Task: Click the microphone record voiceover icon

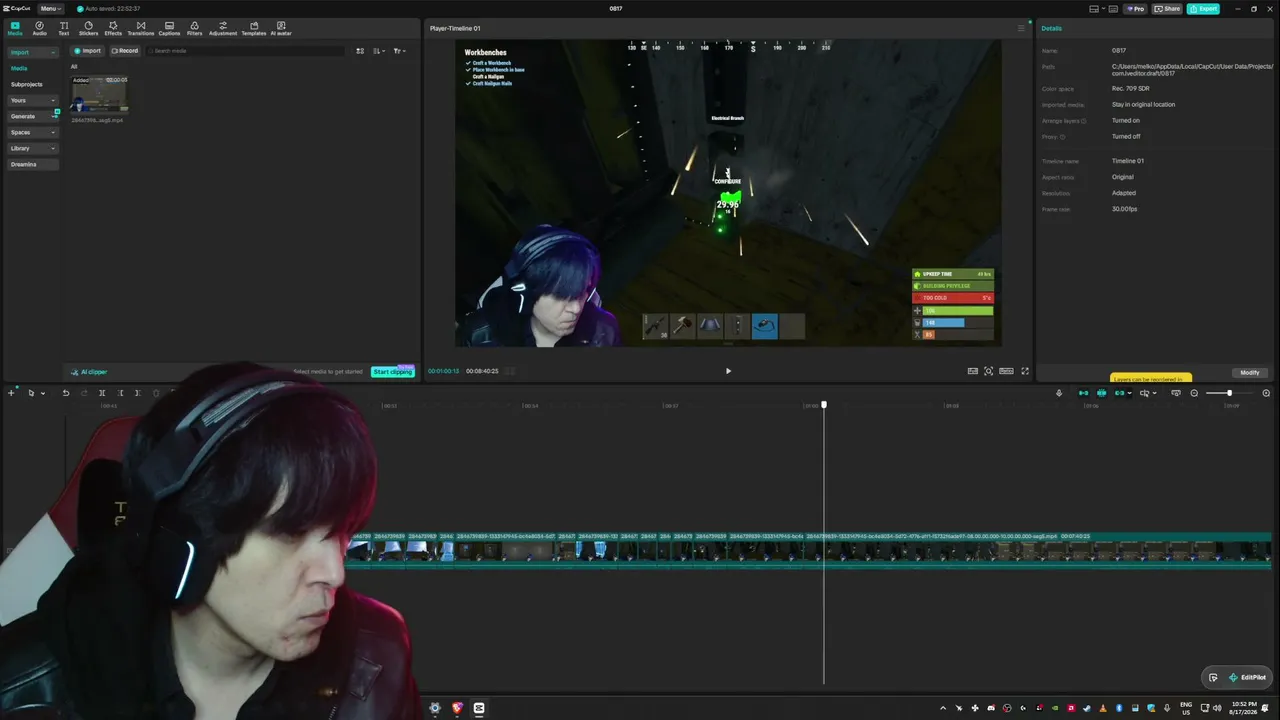Action: 1059,393
